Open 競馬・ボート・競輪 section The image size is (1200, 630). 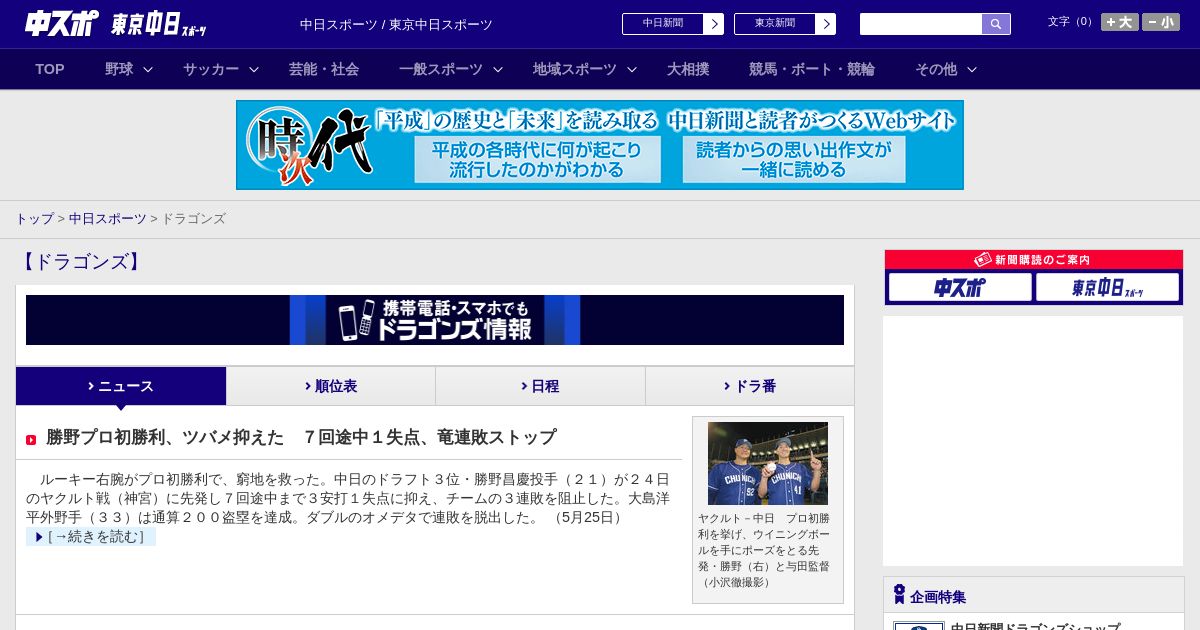pyautogui.click(x=812, y=69)
